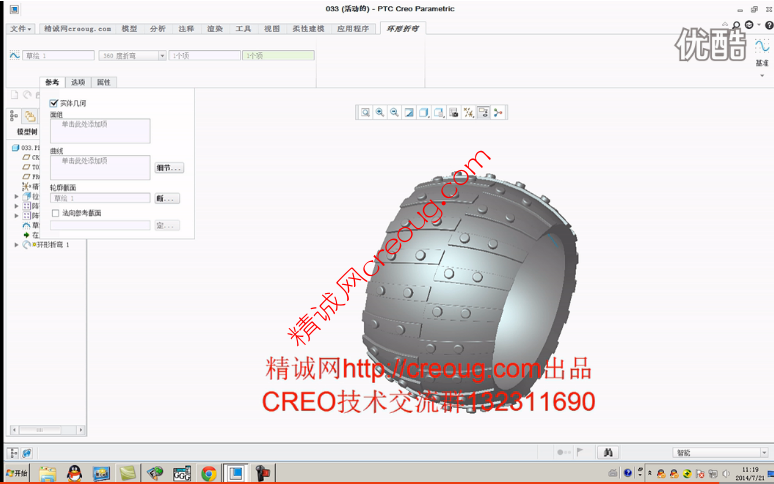Open Chrome from the taskbar
The height and width of the screenshot is (484, 774).
click(209, 474)
